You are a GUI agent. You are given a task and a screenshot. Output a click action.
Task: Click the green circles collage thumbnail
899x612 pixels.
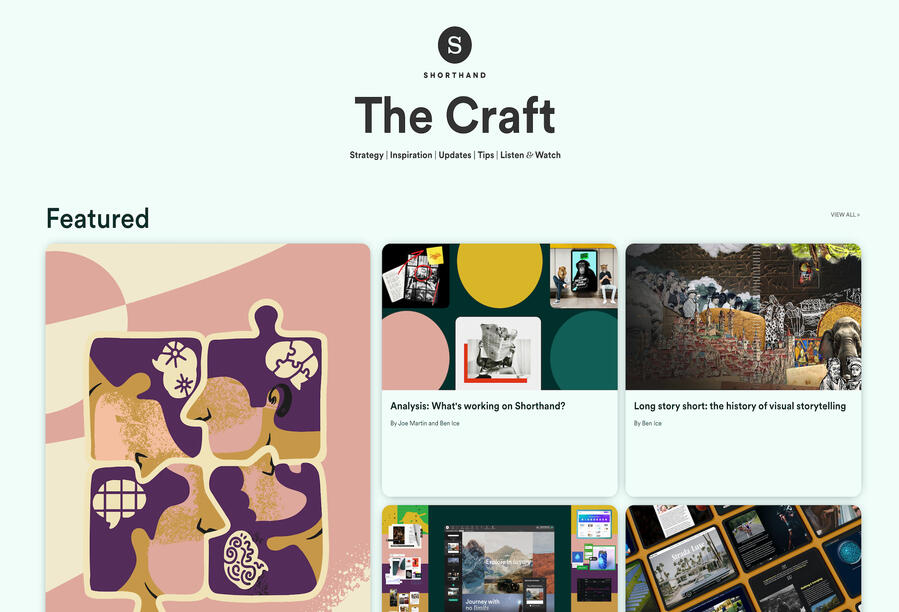(500, 317)
